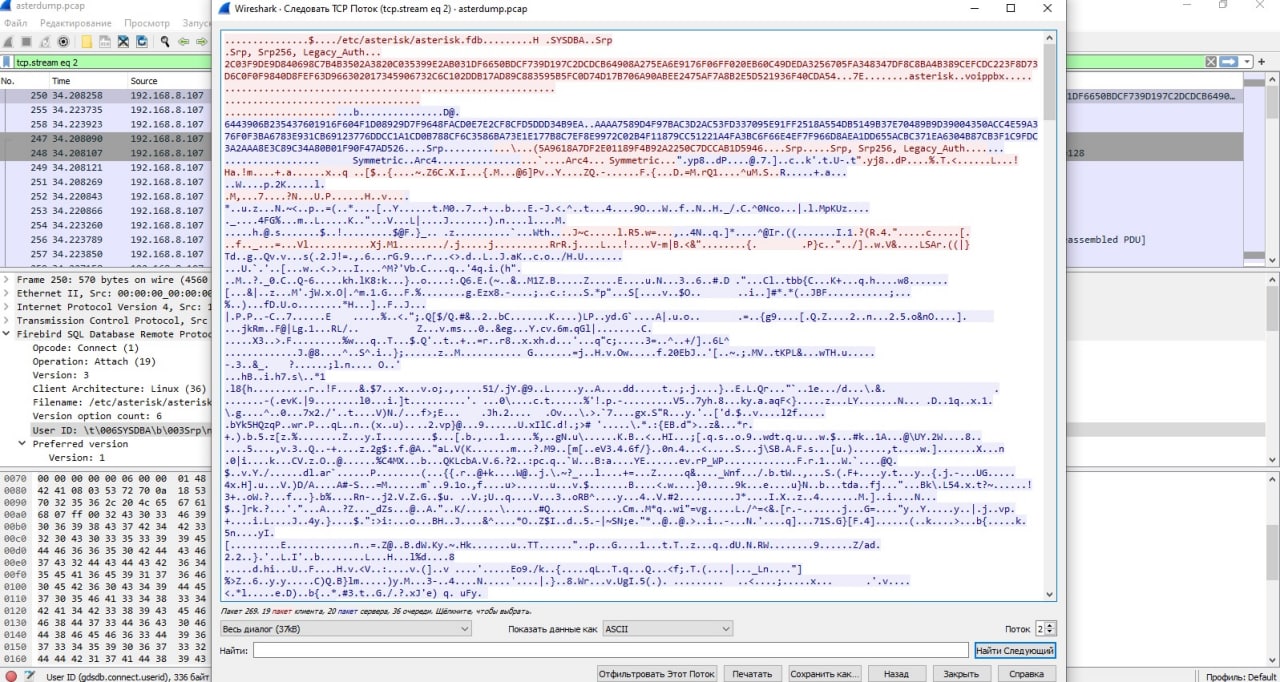The width and height of the screenshot is (1280, 682).
Task: Click the reload capture file icon
Action: (142, 42)
